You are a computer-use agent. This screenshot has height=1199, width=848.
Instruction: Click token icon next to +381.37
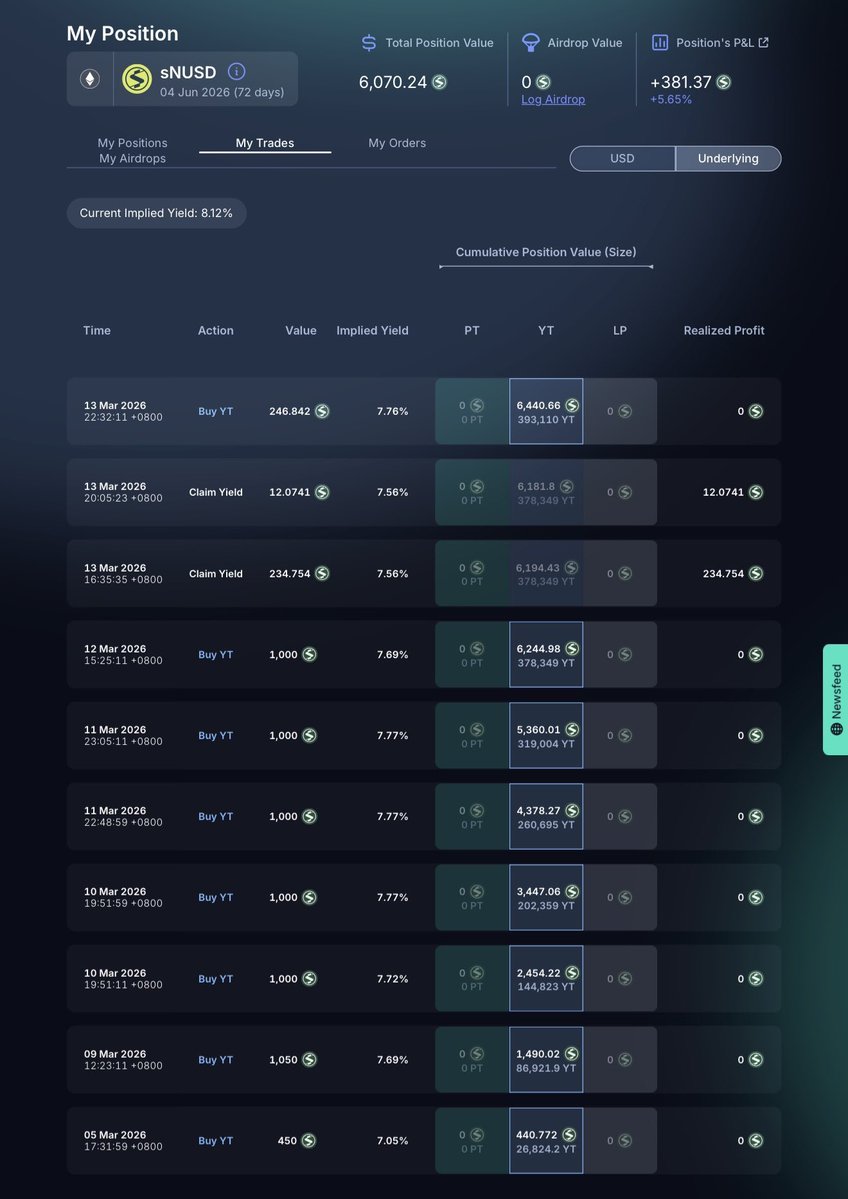point(723,83)
